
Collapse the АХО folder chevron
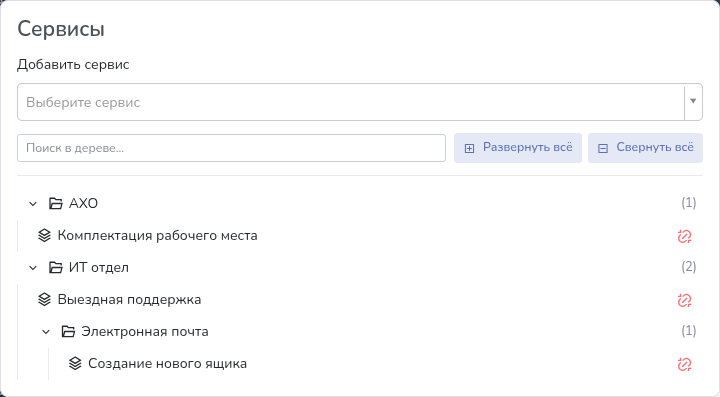[x=33, y=203]
